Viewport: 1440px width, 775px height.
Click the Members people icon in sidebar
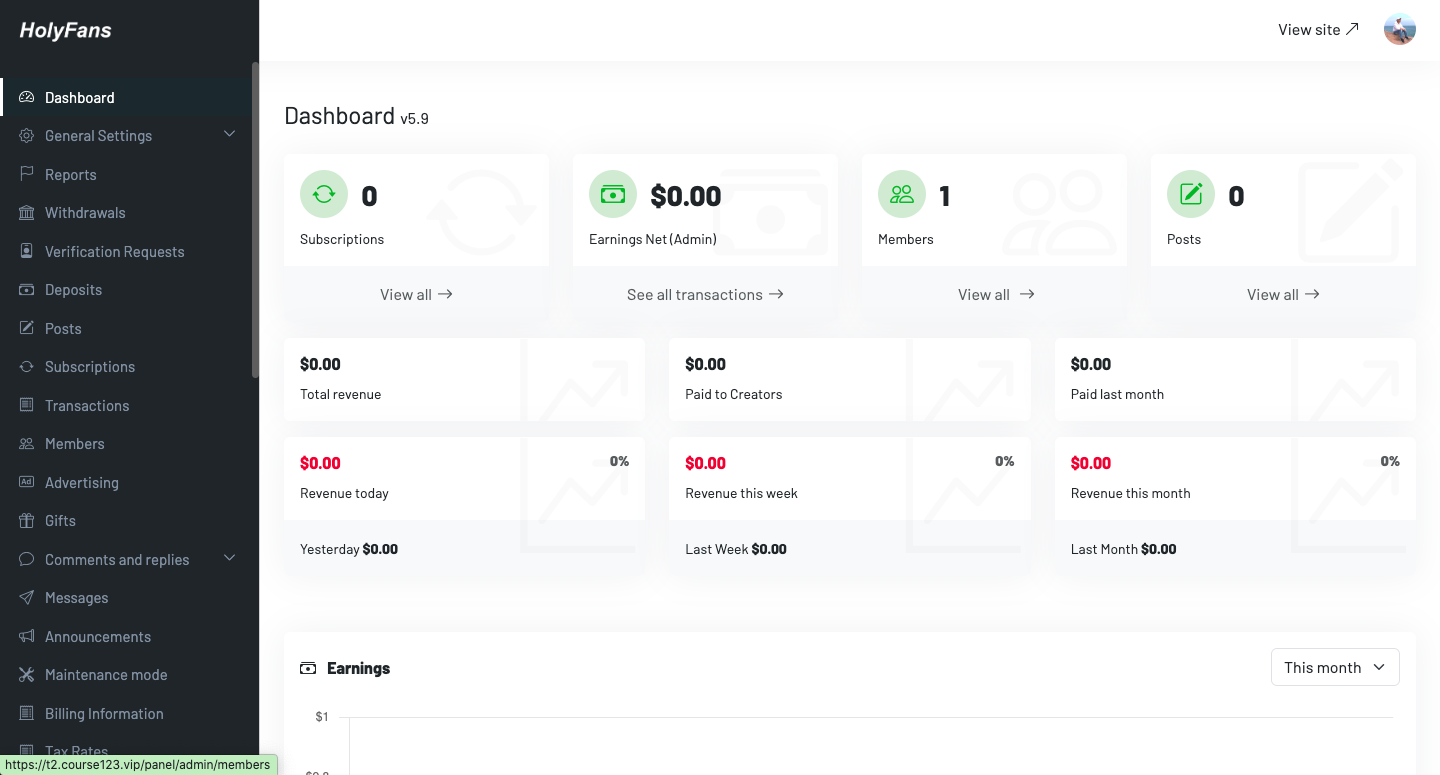[x=27, y=443]
